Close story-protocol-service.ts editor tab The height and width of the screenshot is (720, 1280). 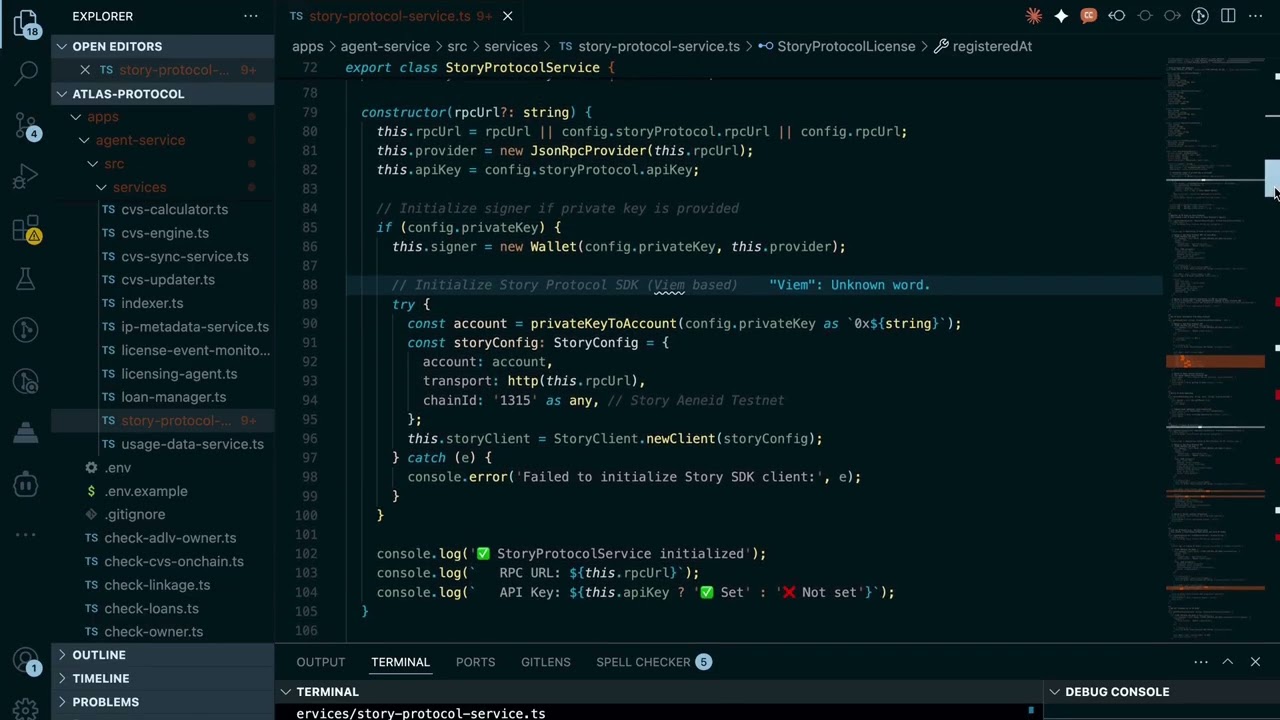point(507,16)
